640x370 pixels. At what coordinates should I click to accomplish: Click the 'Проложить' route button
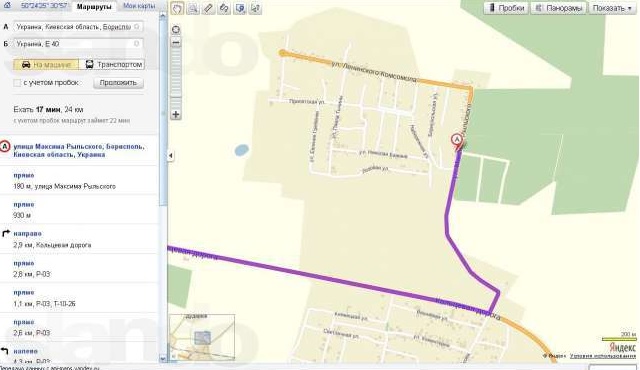[118, 83]
